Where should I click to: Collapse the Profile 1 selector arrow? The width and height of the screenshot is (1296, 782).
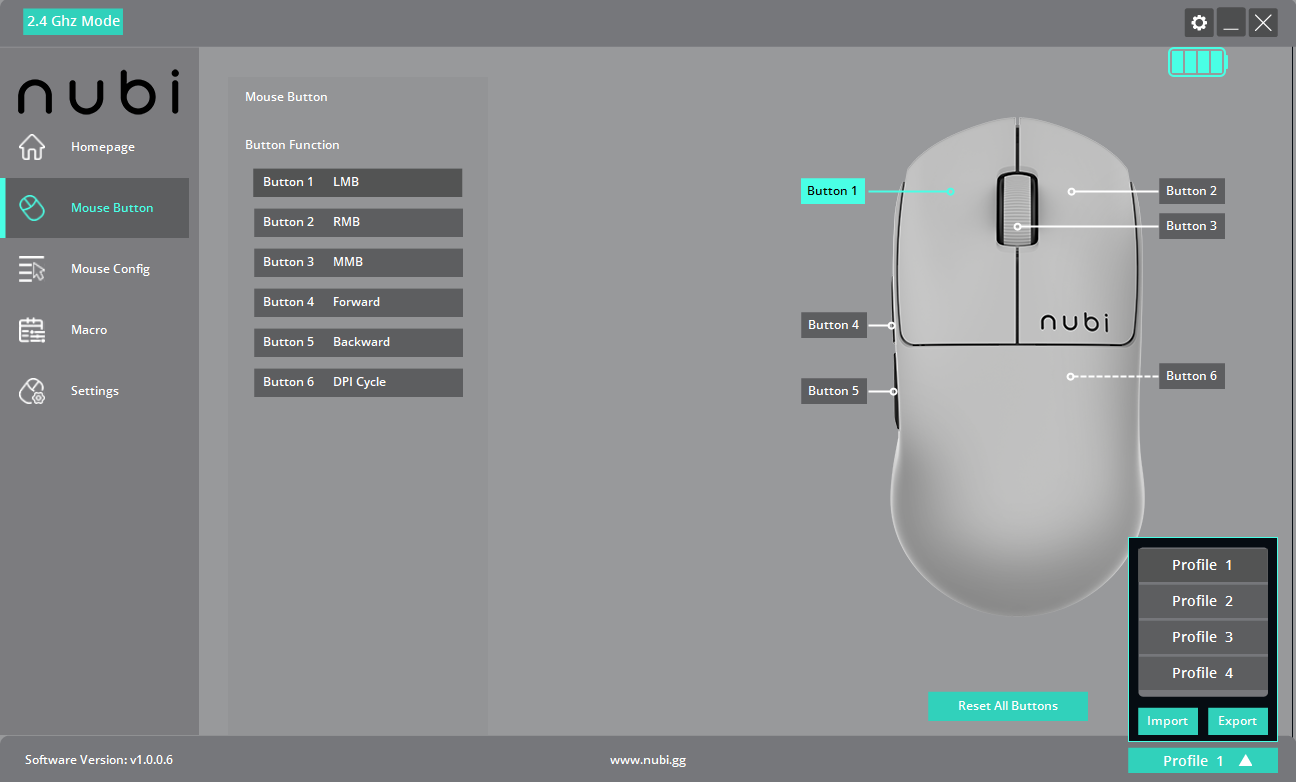(x=1245, y=761)
